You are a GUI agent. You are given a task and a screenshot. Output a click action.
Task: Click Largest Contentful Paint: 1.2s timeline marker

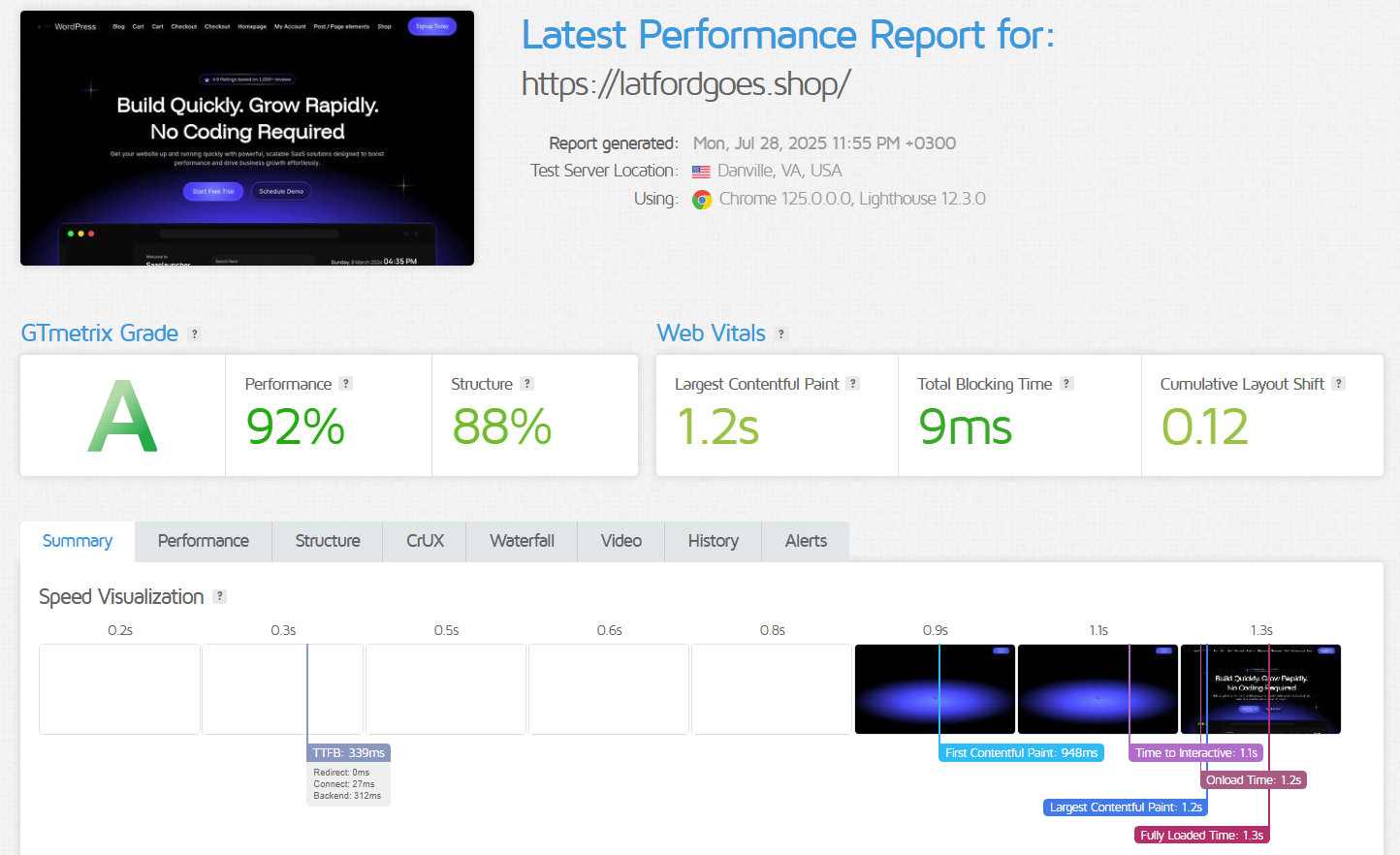1126,807
